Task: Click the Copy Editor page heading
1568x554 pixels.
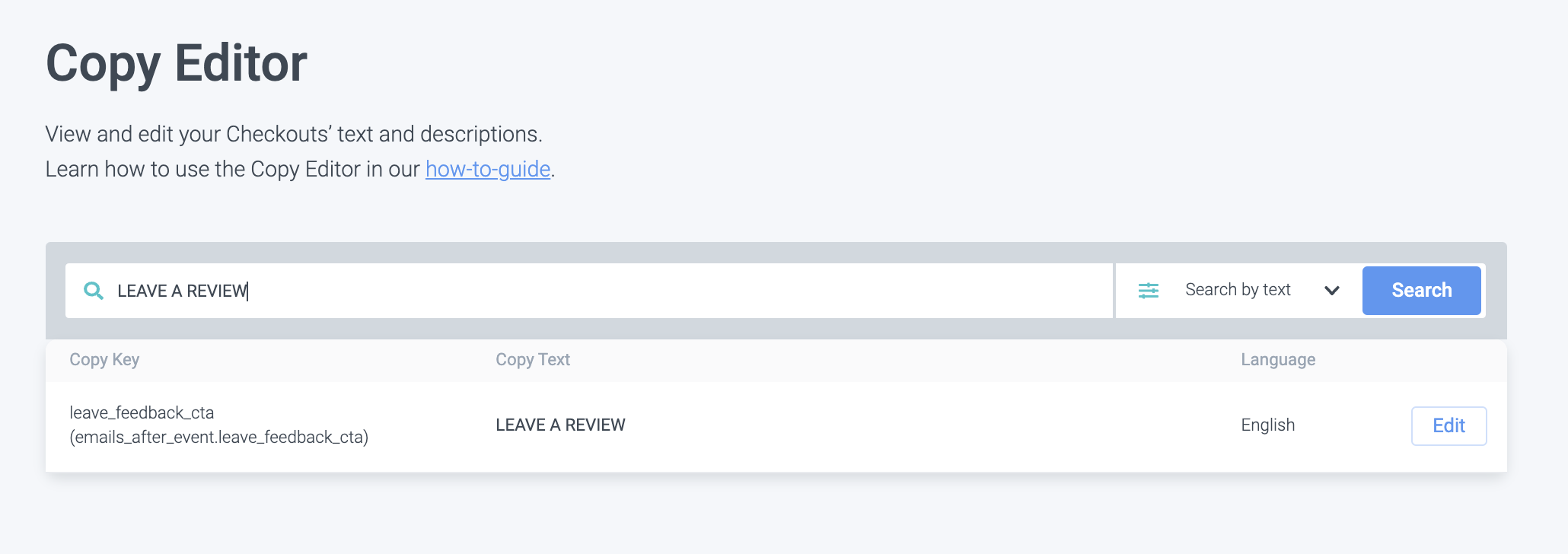Action: pos(177,63)
